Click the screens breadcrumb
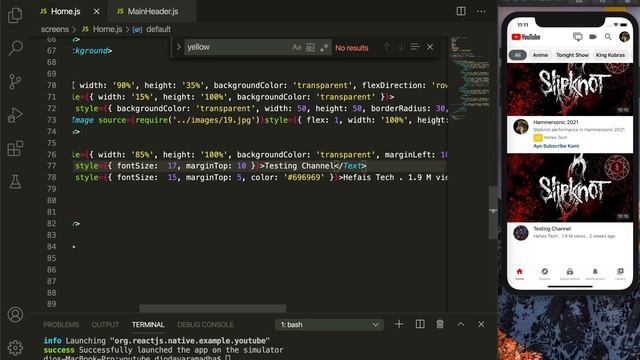Image resolution: width=640 pixels, height=360 pixels. click(x=55, y=29)
